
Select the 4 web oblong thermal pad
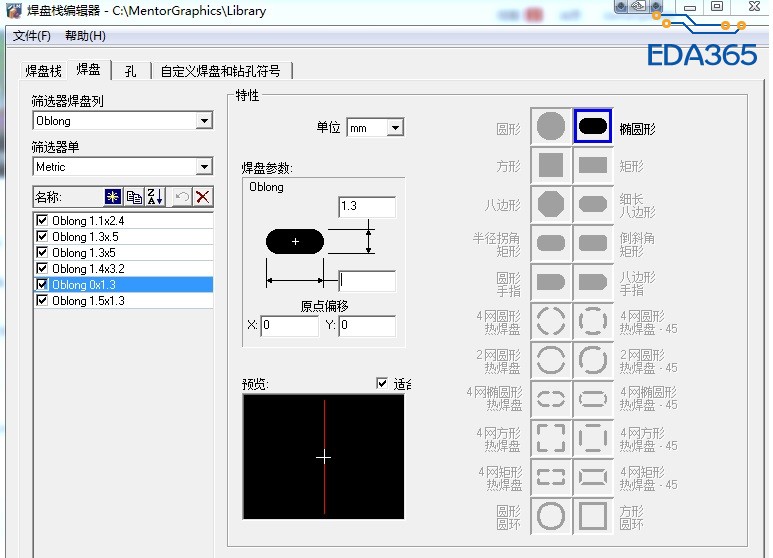point(551,399)
